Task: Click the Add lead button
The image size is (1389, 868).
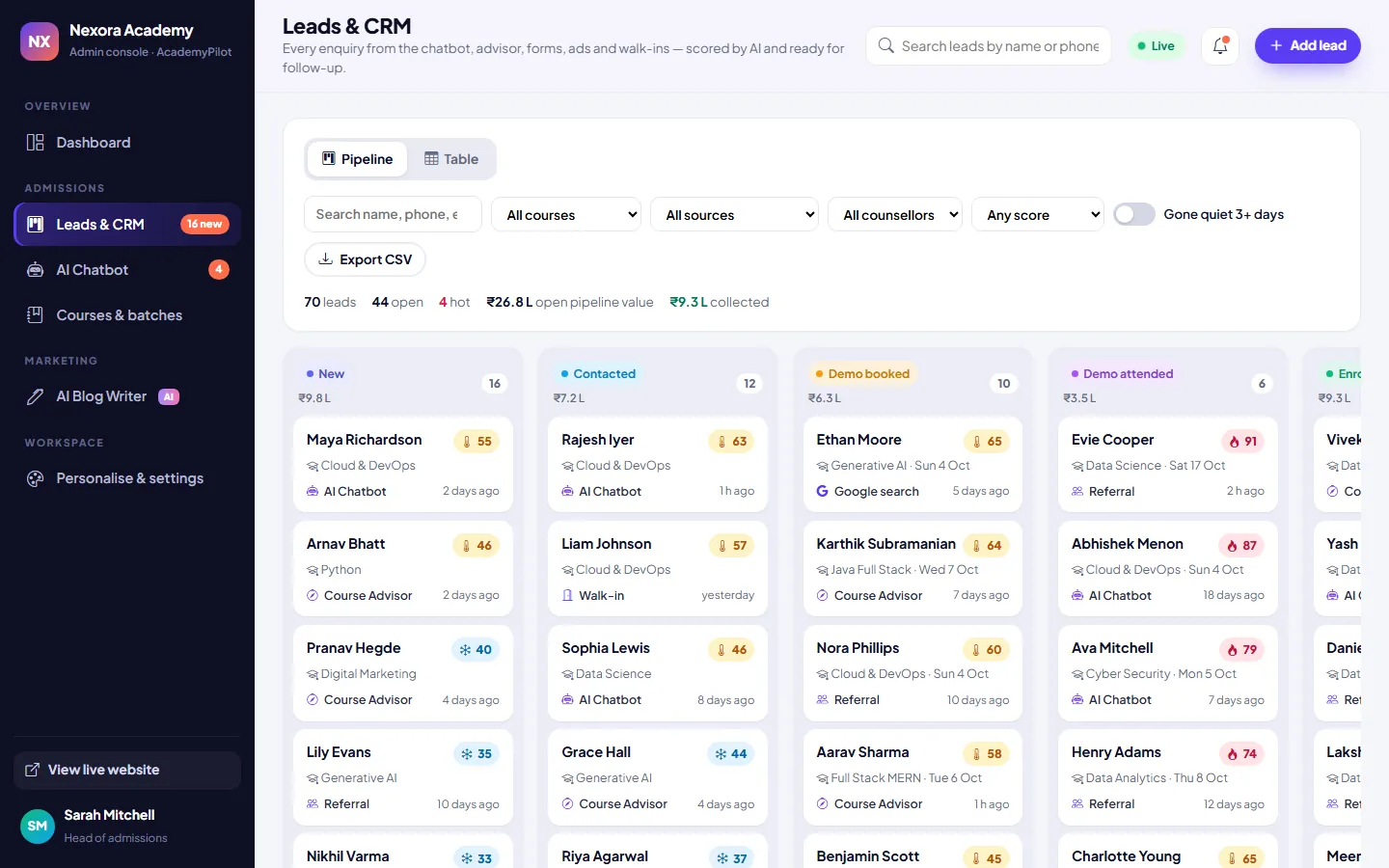Action: pyautogui.click(x=1308, y=45)
